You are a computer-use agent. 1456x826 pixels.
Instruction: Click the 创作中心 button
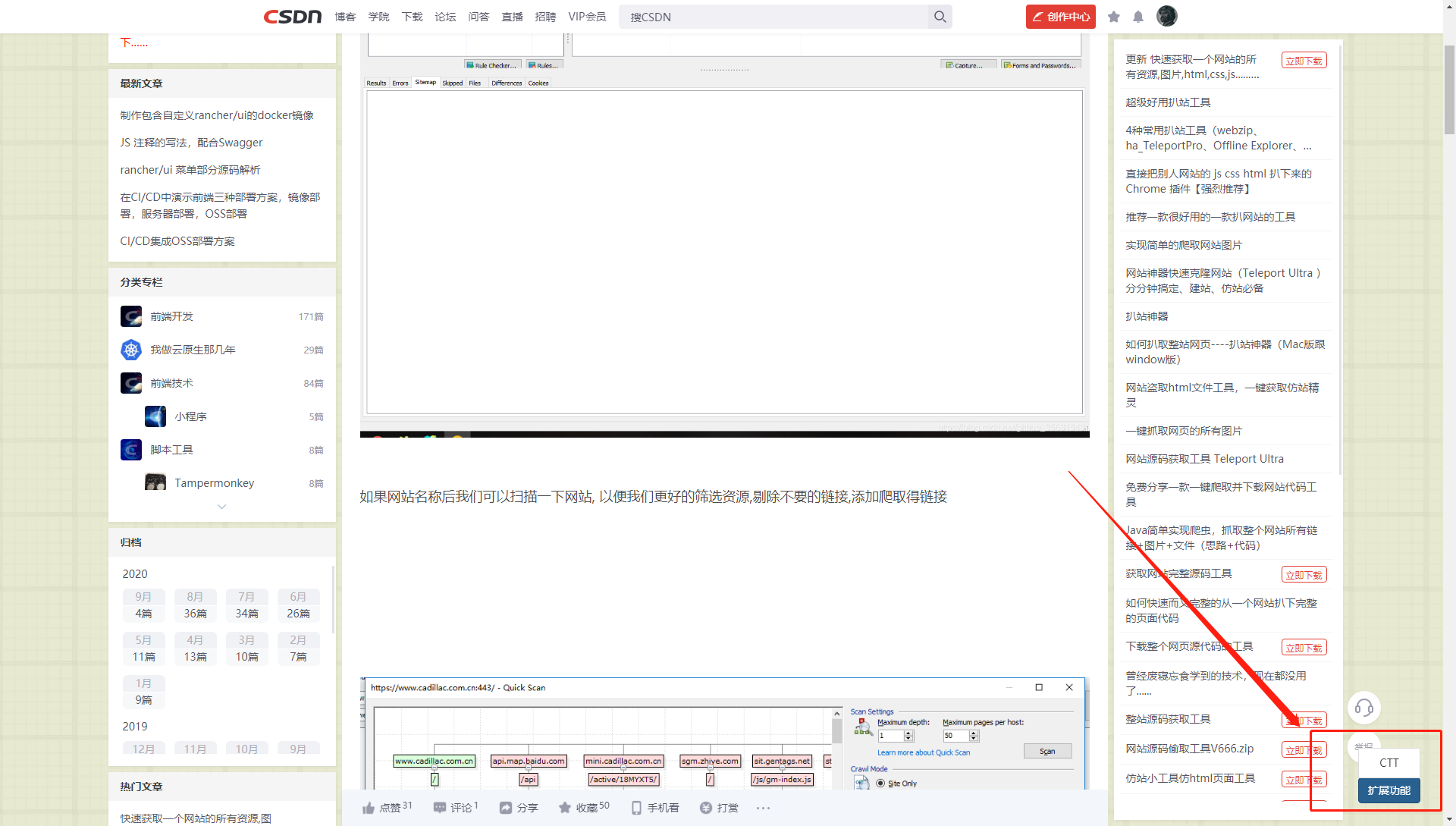(1060, 17)
